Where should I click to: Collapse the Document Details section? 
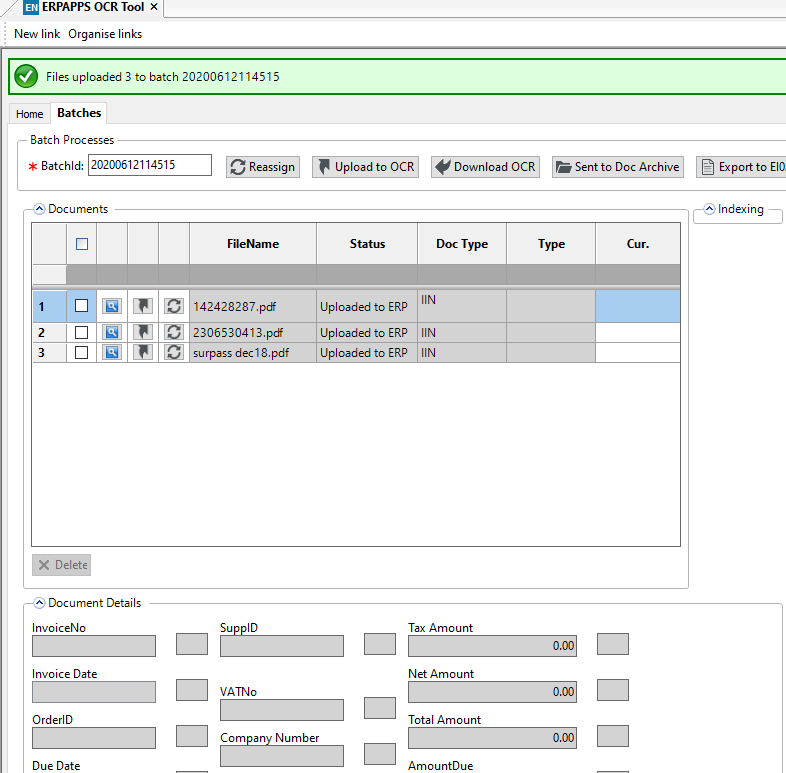click(x=40, y=603)
